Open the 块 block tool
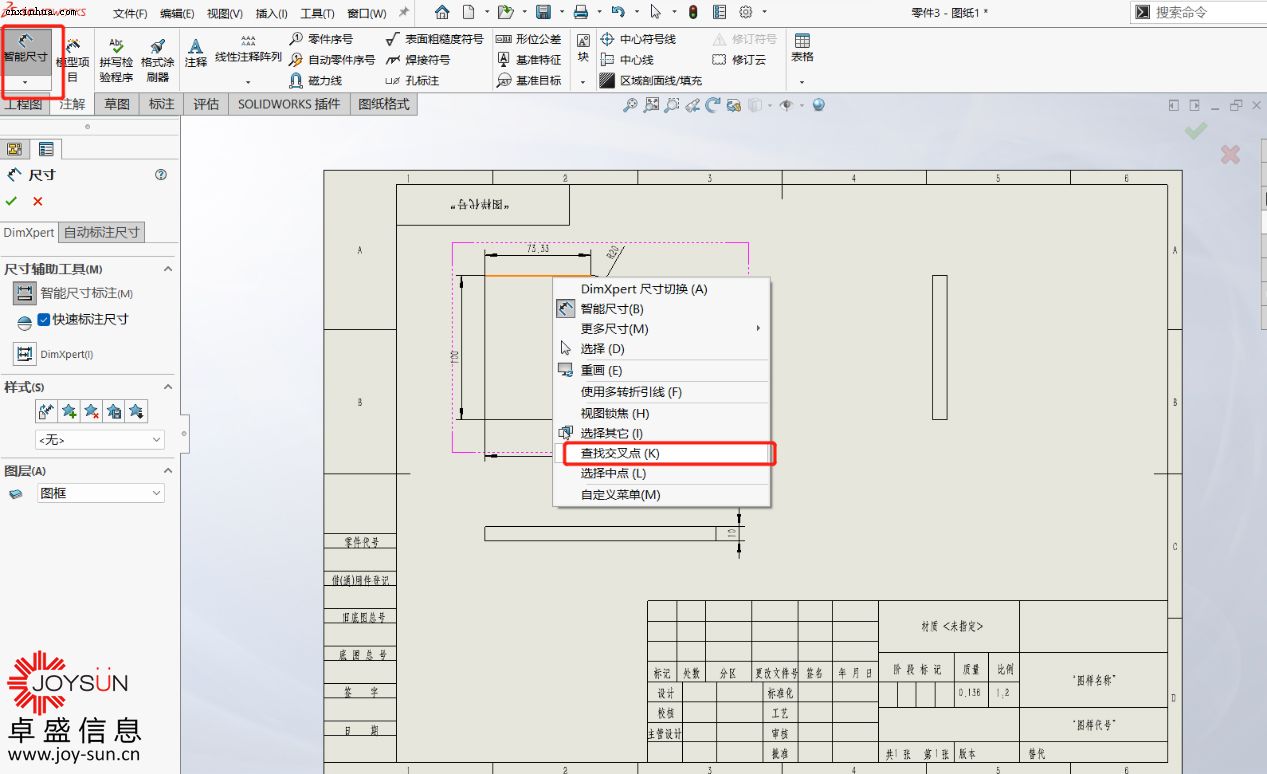Screen dimensions: 1267x774 [583, 48]
